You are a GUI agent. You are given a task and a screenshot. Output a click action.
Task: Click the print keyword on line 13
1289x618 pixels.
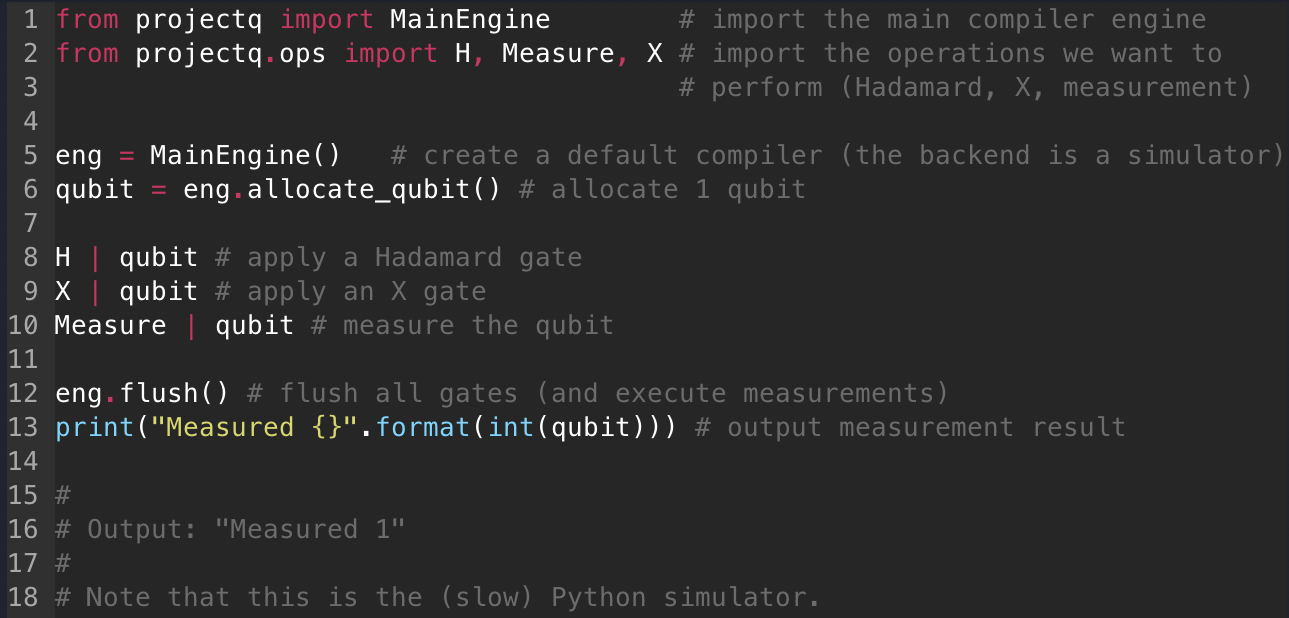tap(94, 427)
